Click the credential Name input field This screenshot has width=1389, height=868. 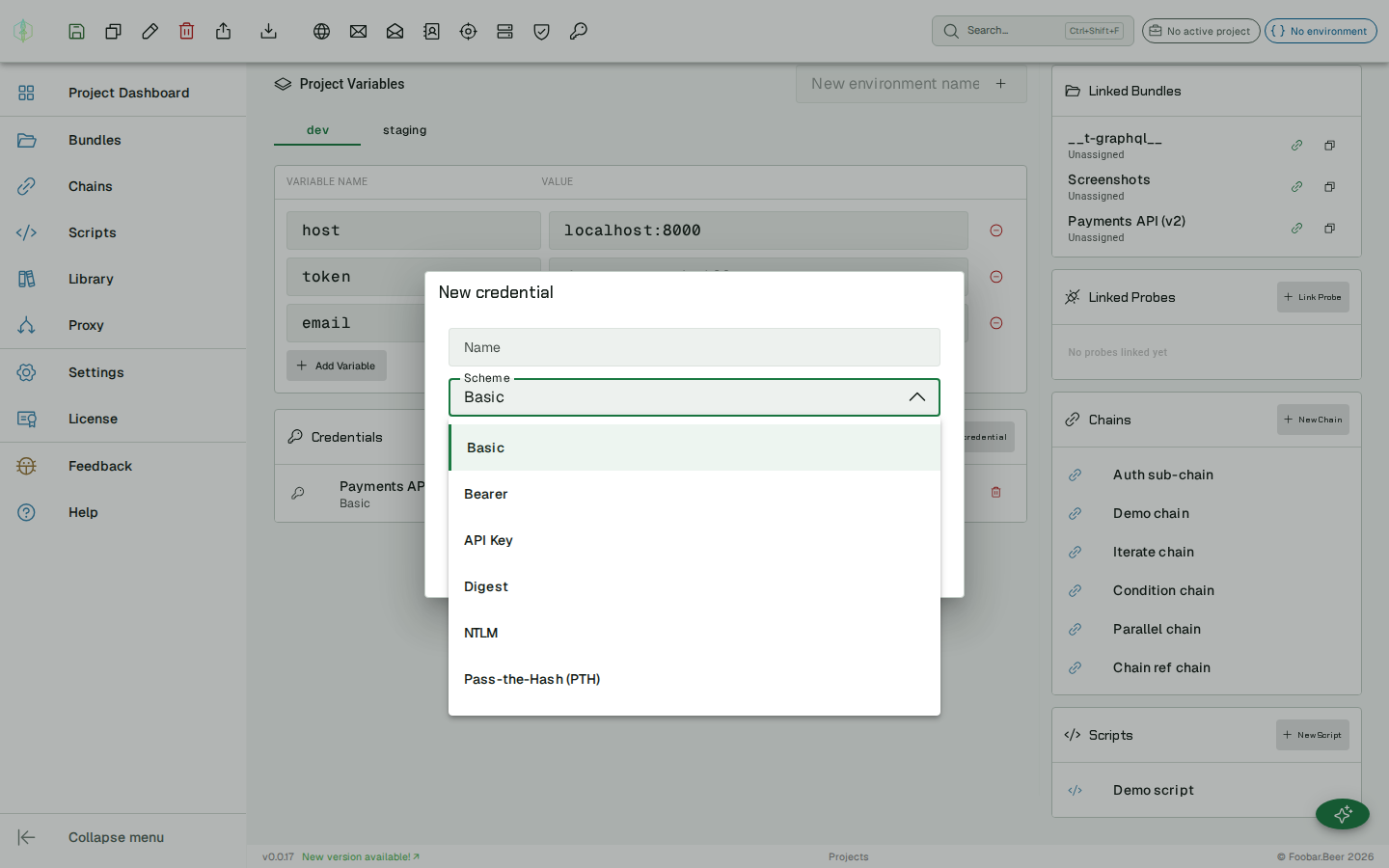(x=694, y=347)
